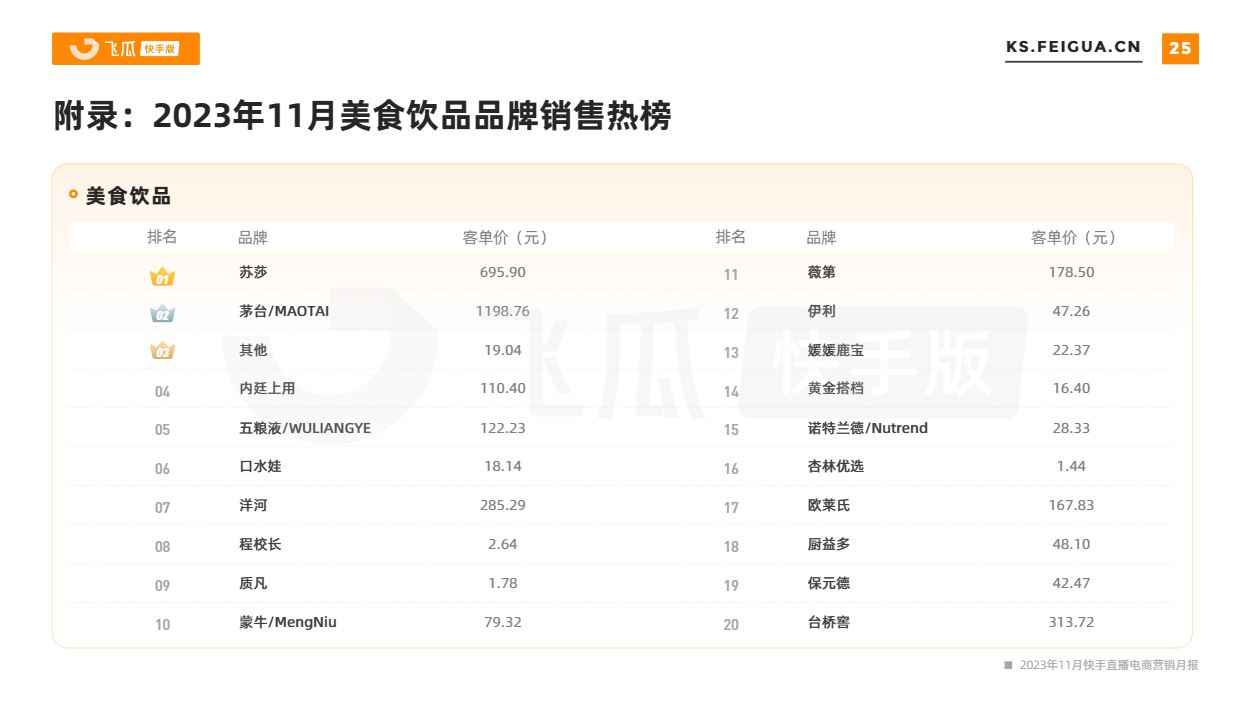This screenshot has width=1250, height=703.
Task: Select the value 1.44
Action: click(x=1071, y=466)
